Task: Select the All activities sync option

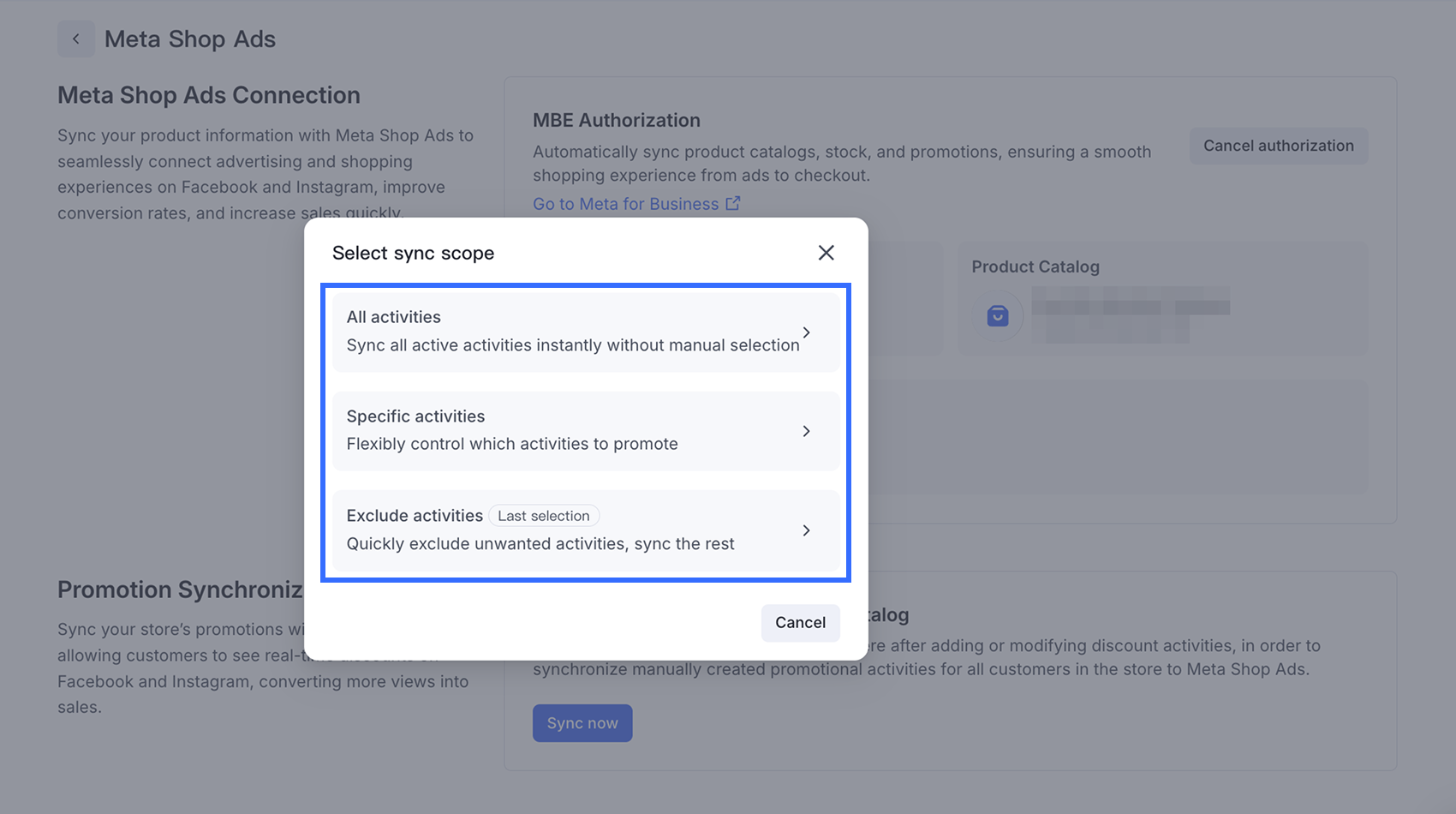Action: pyautogui.click(x=586, y=332)
